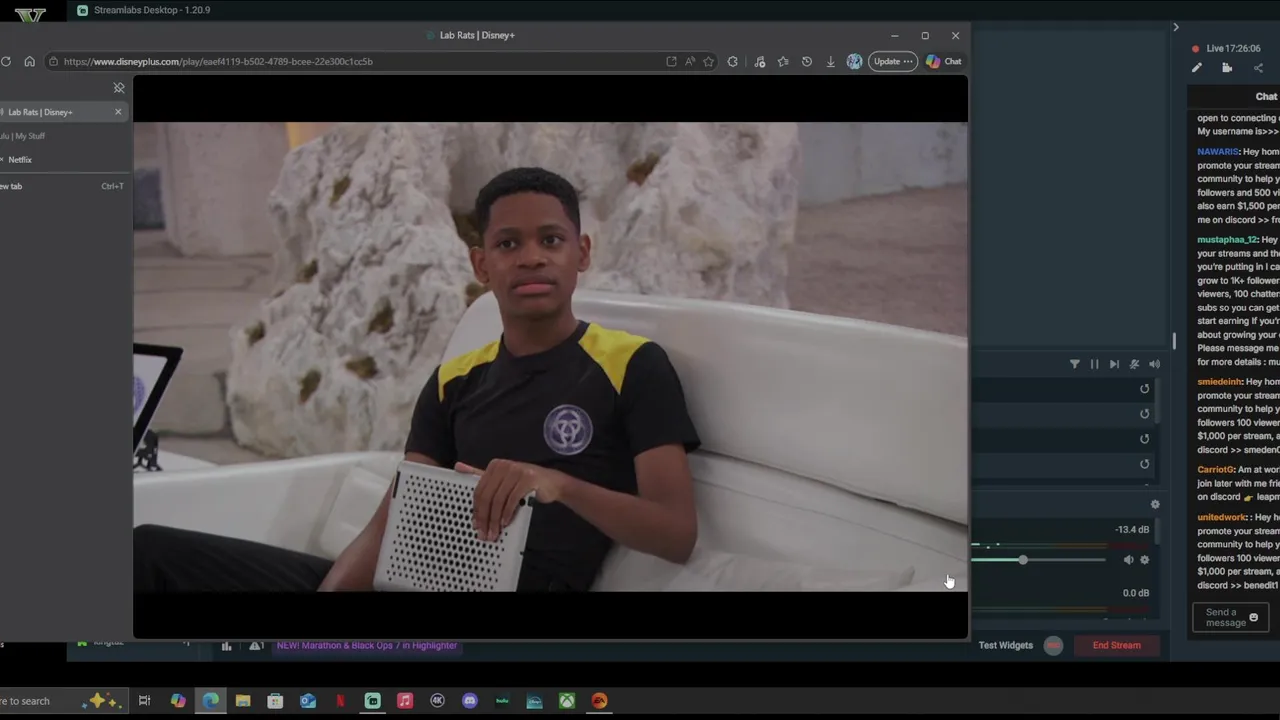Replay the third event in the list
1280x720 pixels.
(x=1144, y=439)
